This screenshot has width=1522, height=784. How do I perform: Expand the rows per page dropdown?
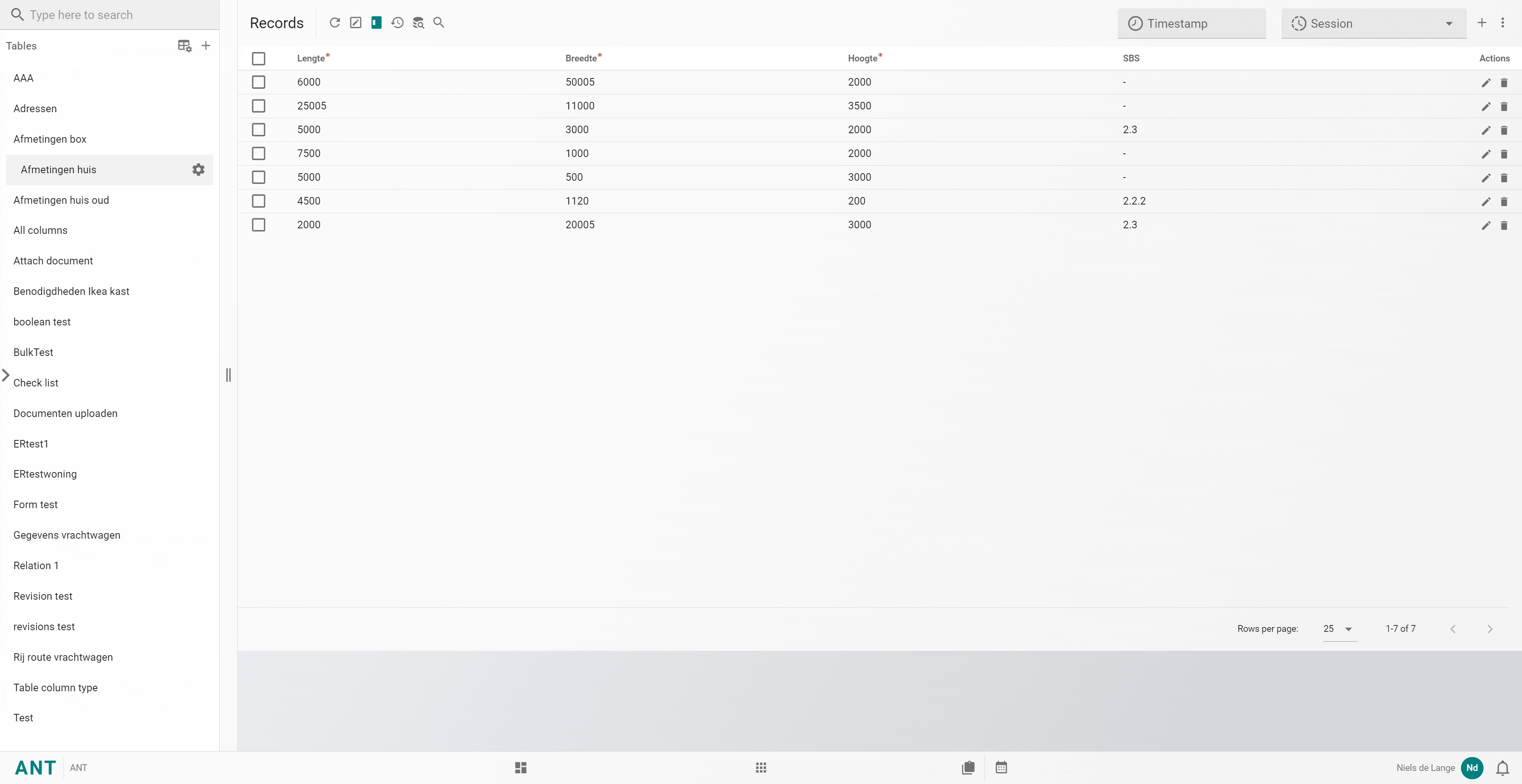pyautogui.click(x=1339, y=629)
